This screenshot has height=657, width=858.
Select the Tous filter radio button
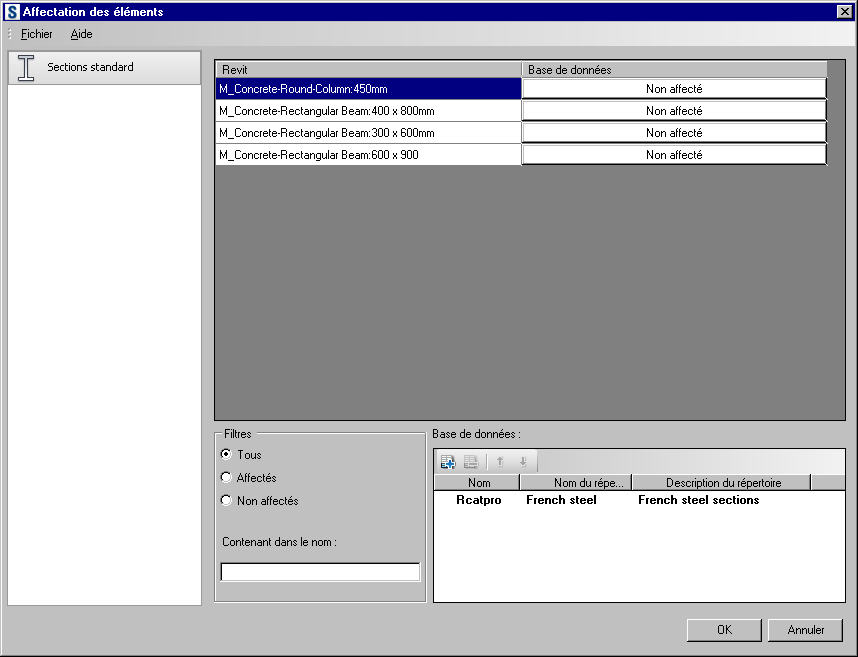226,454
